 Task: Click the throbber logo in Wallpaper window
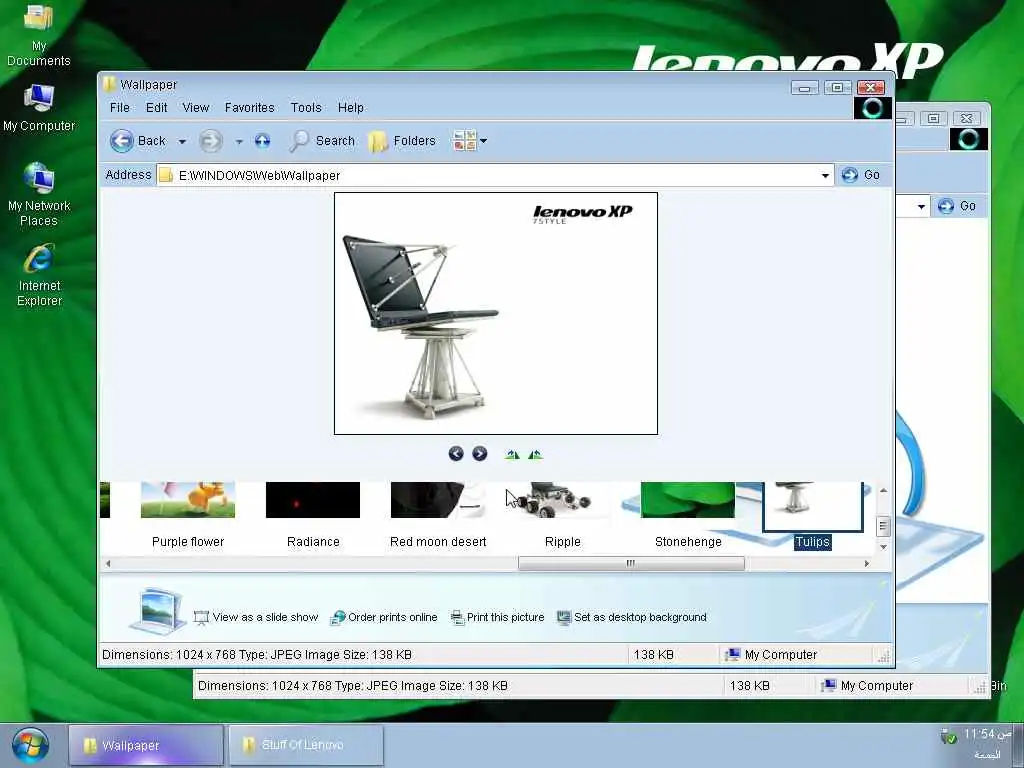pyautogui.click(x=872, y=108)
